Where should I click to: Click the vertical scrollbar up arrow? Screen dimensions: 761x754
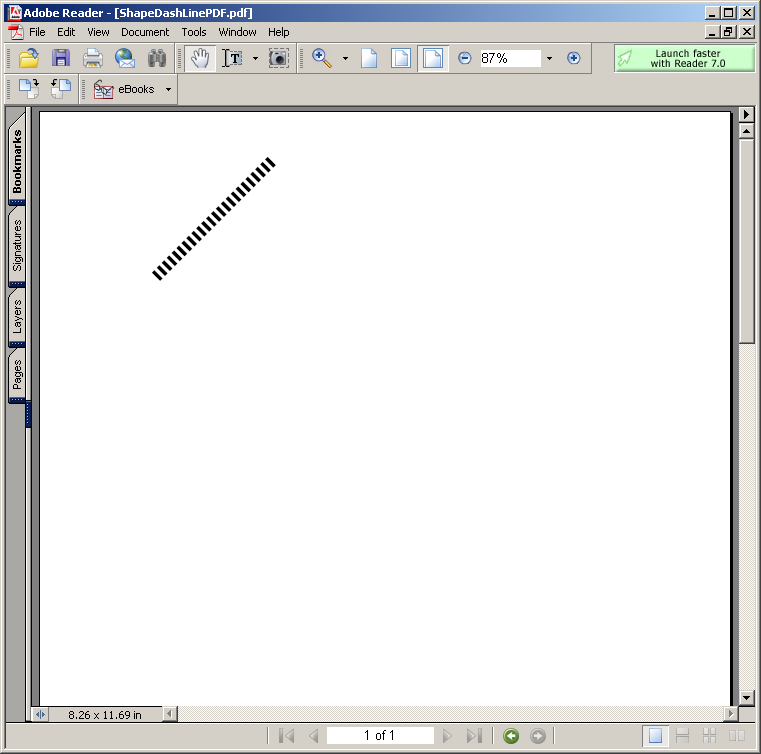[746, 131]
